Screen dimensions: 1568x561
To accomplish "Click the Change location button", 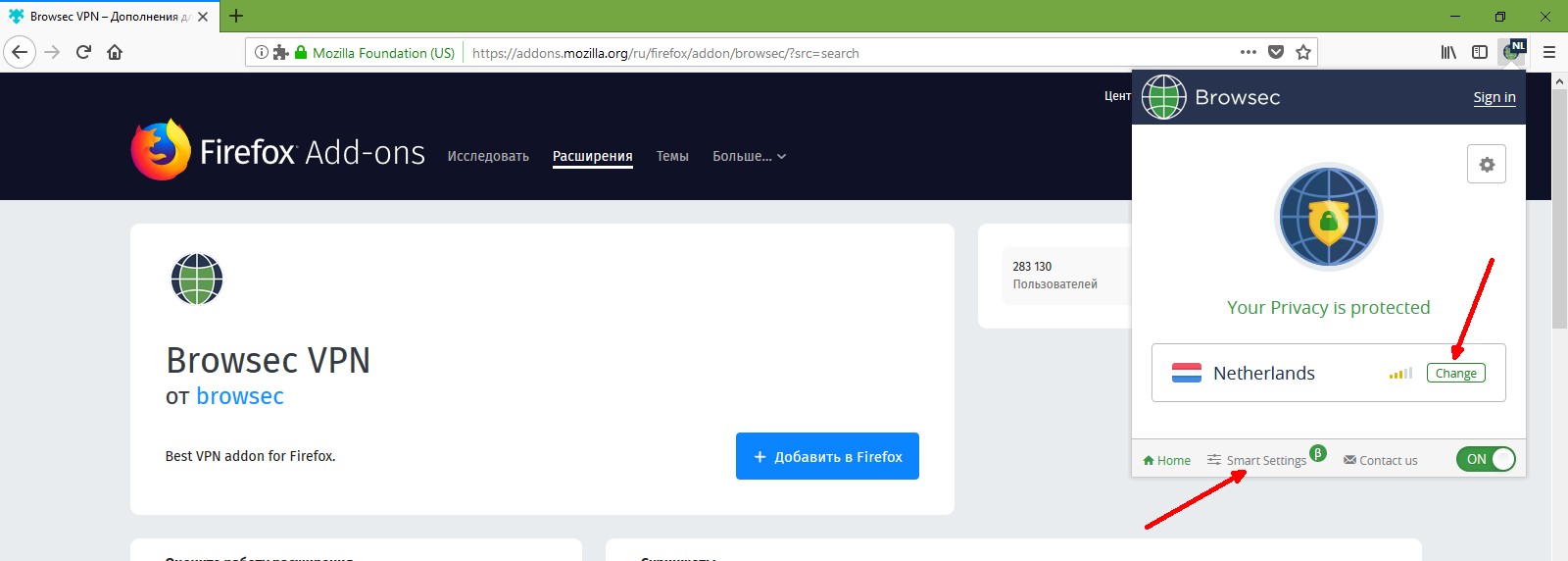I will (x=1455, y=373).
